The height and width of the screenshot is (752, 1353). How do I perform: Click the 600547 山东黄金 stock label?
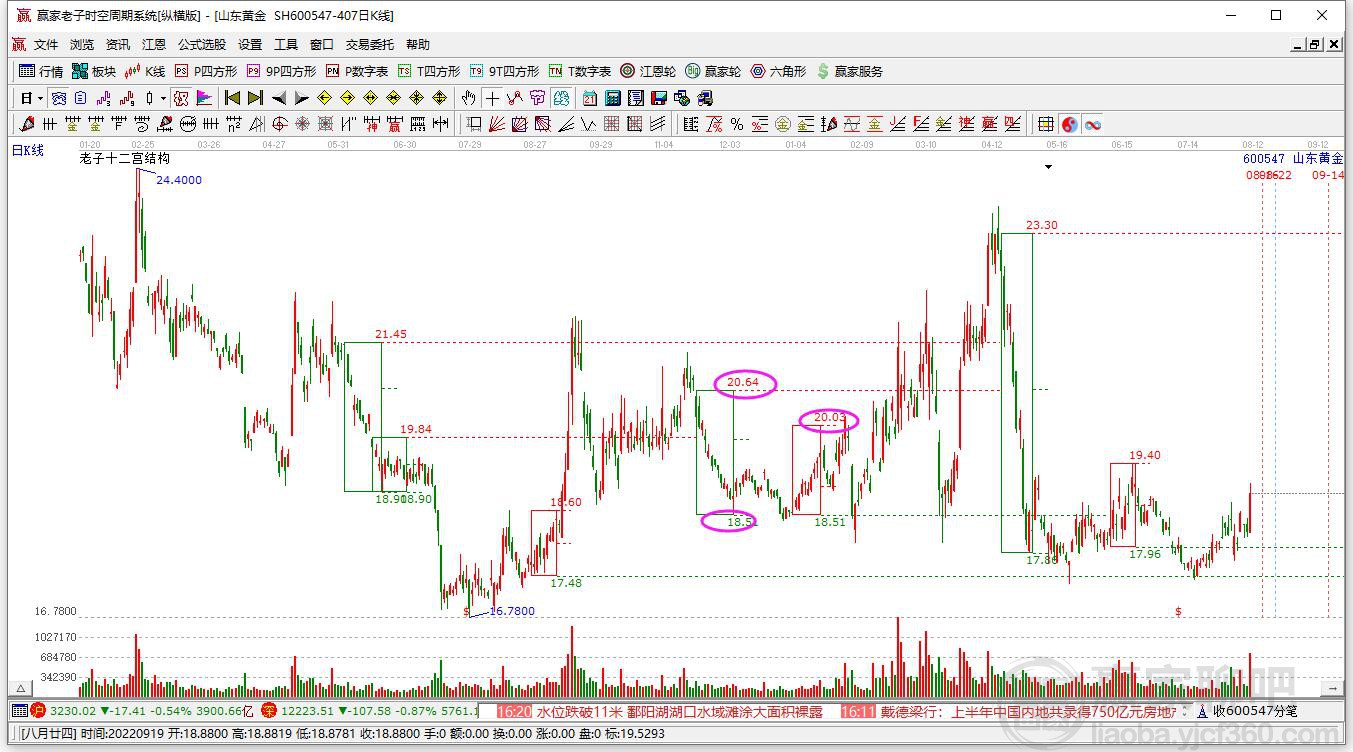tap(1293, 158)
